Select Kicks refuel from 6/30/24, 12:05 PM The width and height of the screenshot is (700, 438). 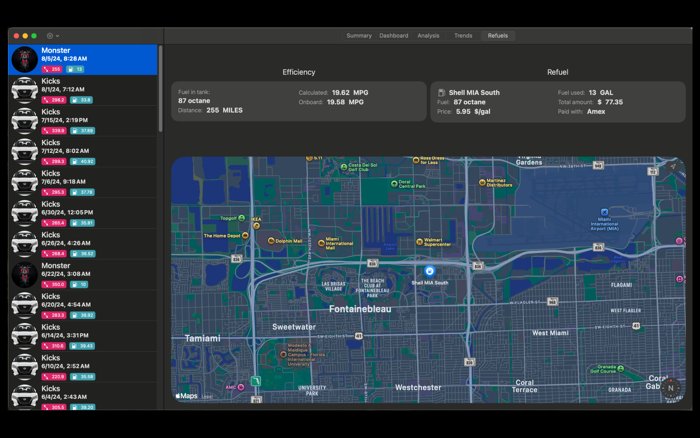83,213
